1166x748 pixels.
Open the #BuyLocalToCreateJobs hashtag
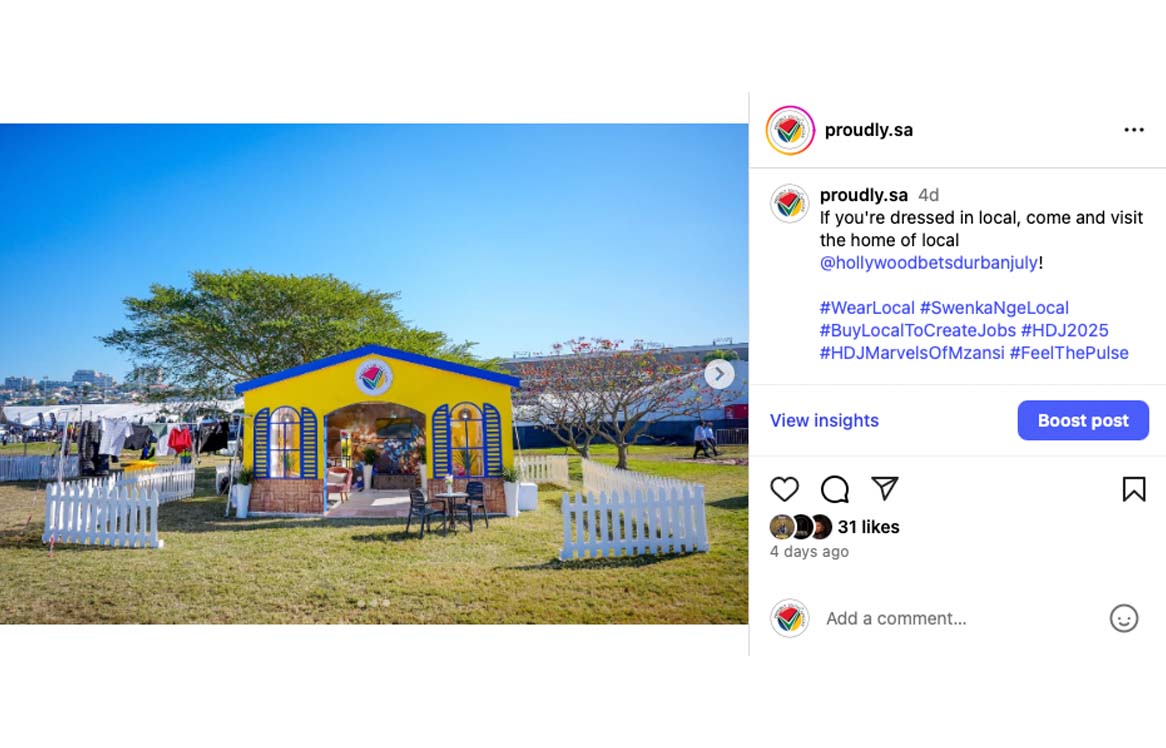pyautogui.click(x=918, y=330)
